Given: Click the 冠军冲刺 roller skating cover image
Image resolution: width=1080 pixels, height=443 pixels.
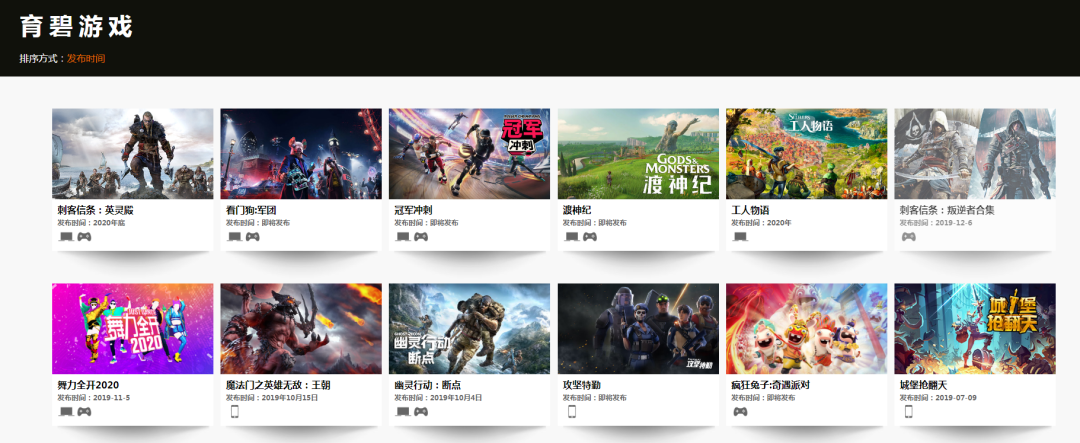Looking at the screenshot, I should tap(470, 154).
